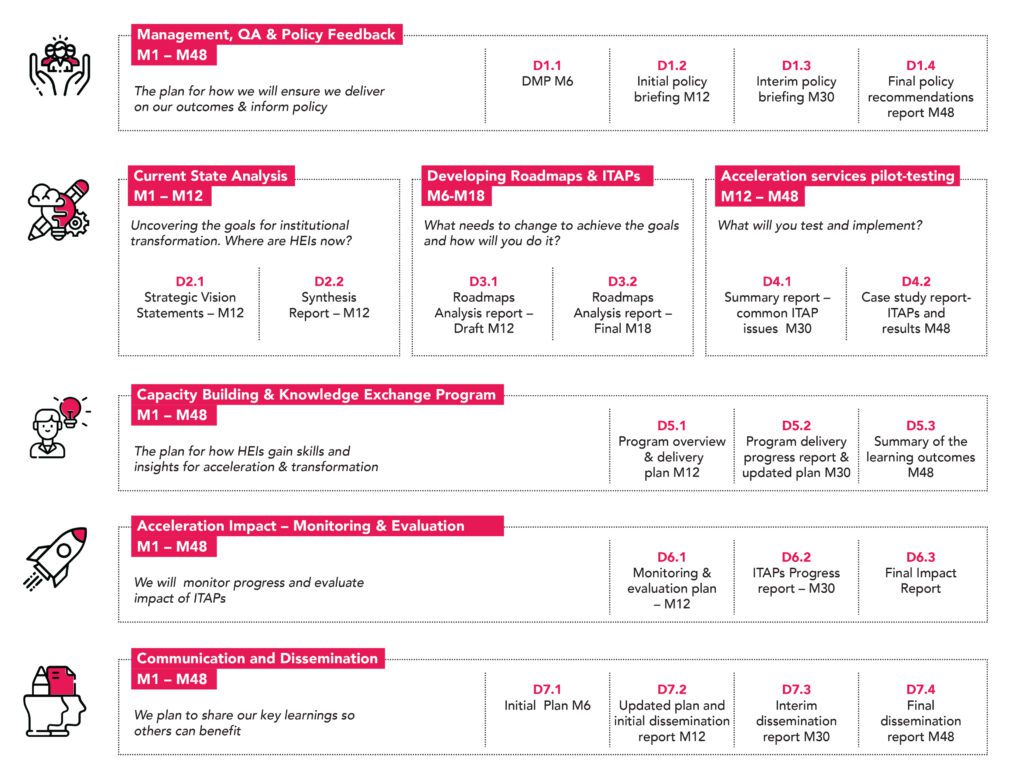The height and width of the screenshot is (779, 1024).
Task: Open D6.3 Final Impact Report deliverable
Action: click(920, 573)
